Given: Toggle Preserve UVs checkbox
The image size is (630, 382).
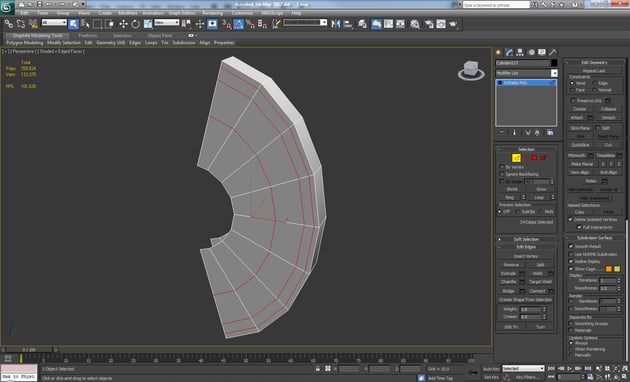Looking at the screenshot, I should tap(573, 100).
